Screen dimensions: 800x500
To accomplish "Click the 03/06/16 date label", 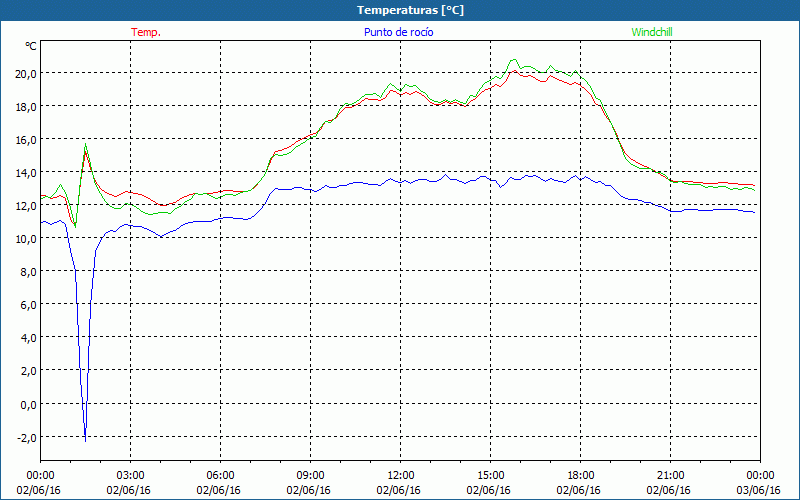I will (758, 490).
